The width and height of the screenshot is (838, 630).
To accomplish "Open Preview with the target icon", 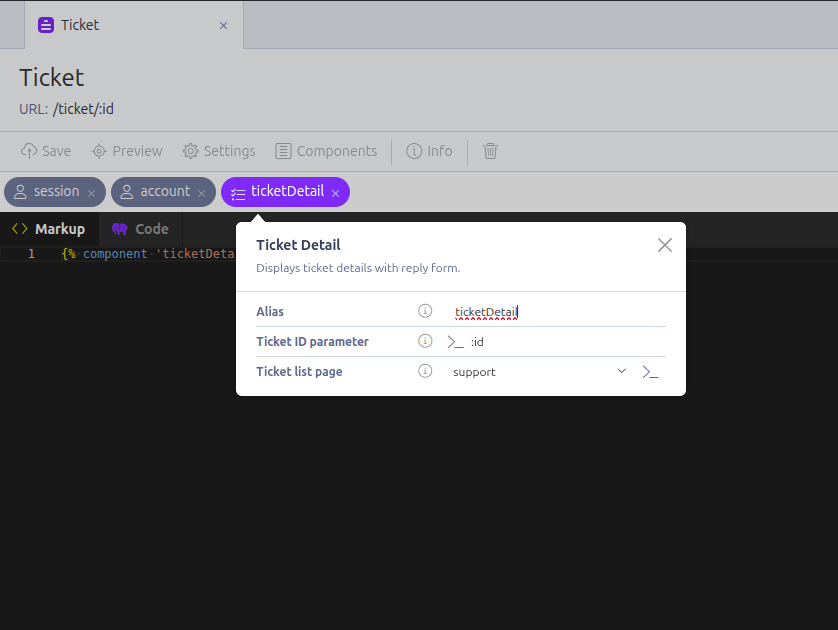I will pos(99,151).
